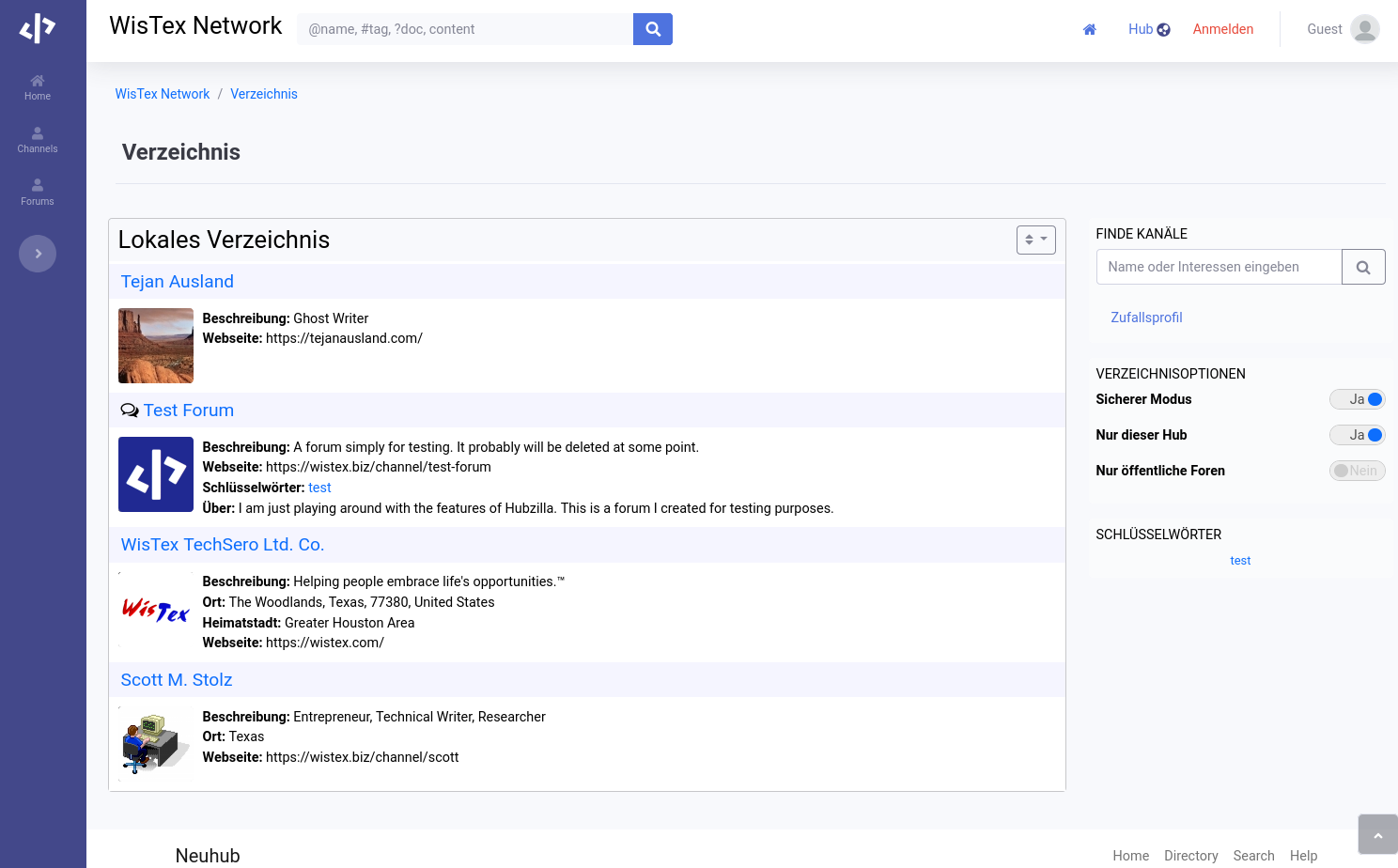Open the directory sort order dropdown
Viewport: 1398px width, 868px height.
tap(1035, 240)
